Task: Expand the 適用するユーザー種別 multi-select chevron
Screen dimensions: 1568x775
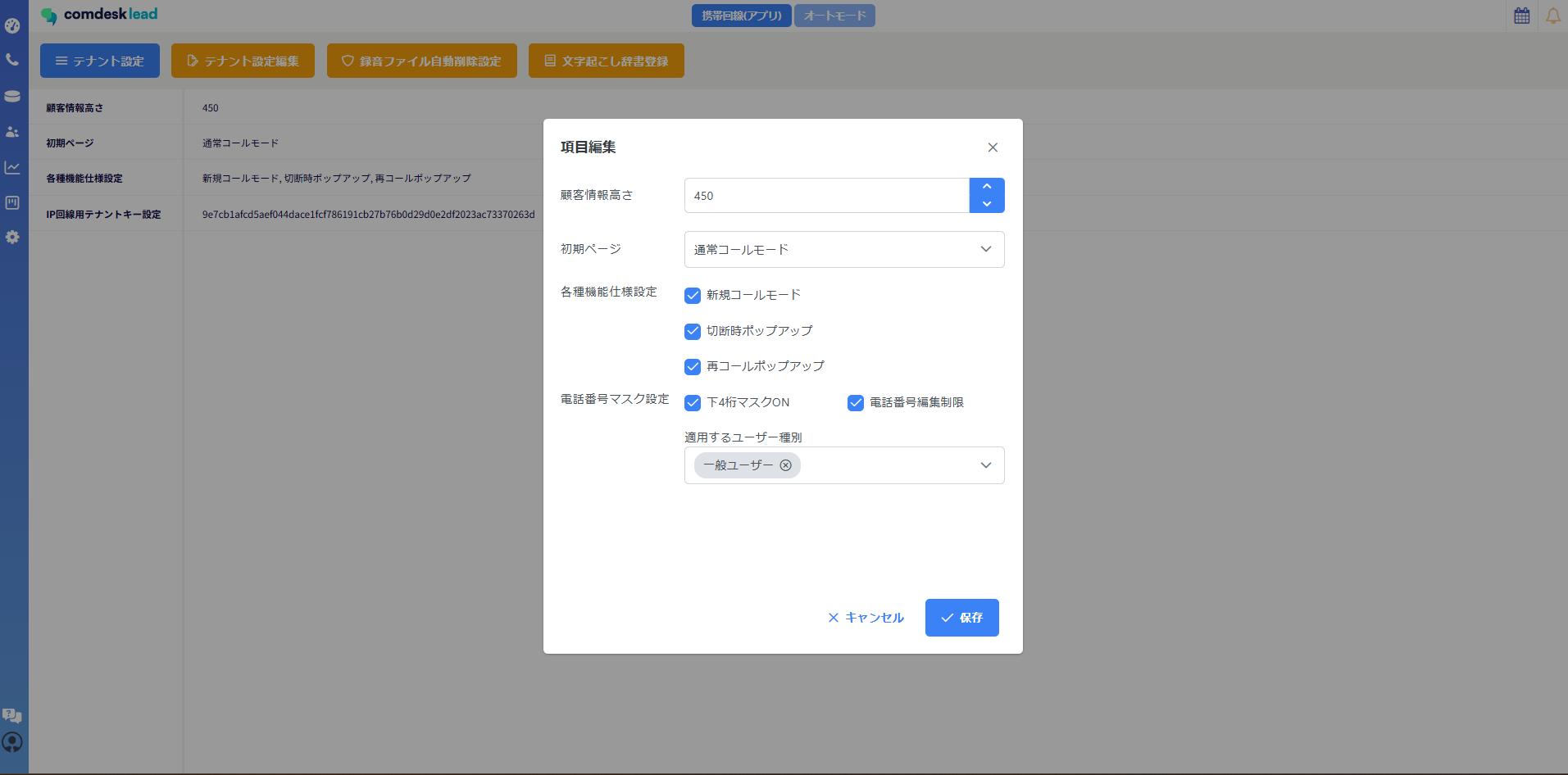Action: [986, 465]
